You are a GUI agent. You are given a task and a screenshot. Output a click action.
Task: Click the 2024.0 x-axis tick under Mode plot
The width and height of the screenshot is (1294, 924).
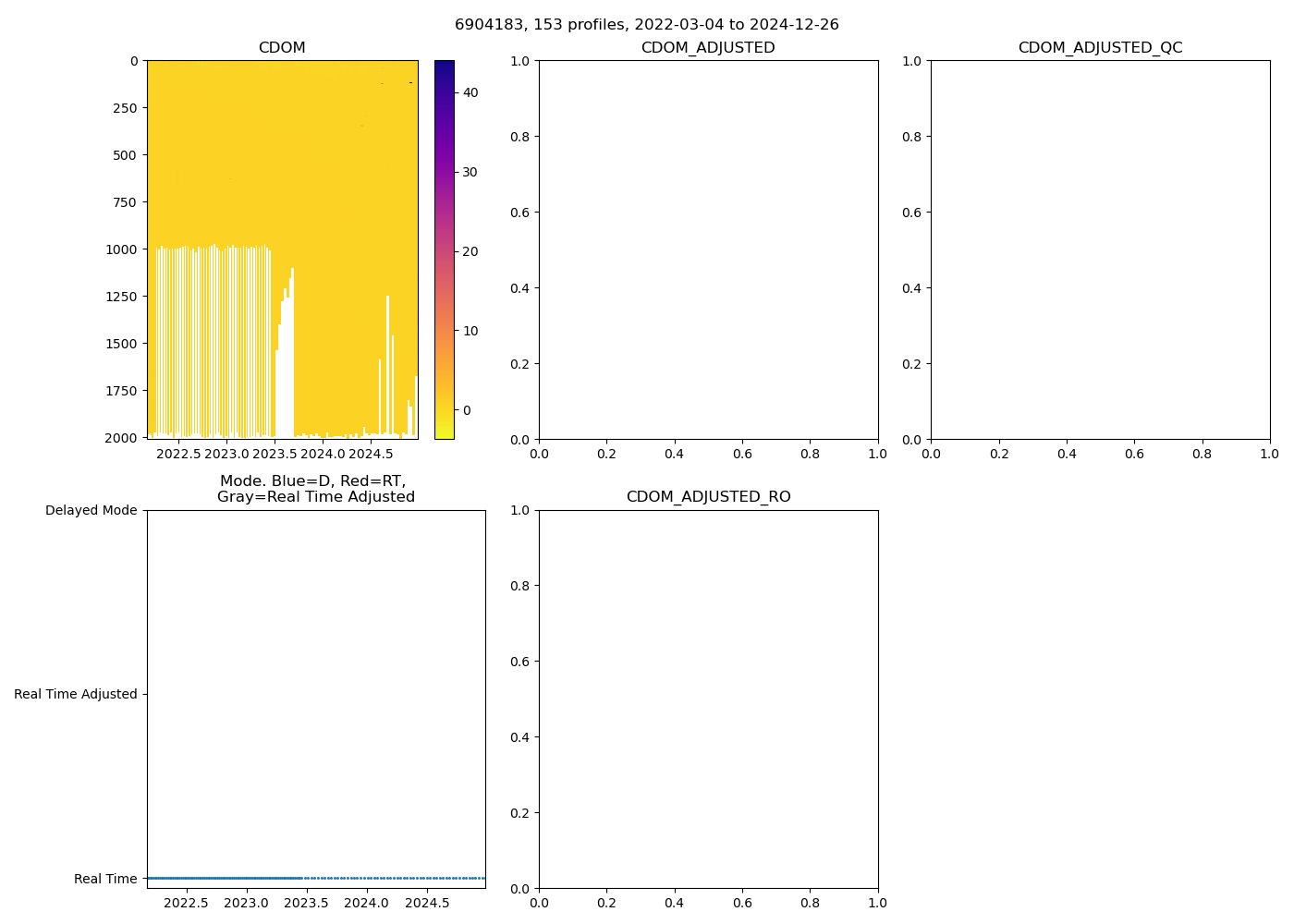366,903
